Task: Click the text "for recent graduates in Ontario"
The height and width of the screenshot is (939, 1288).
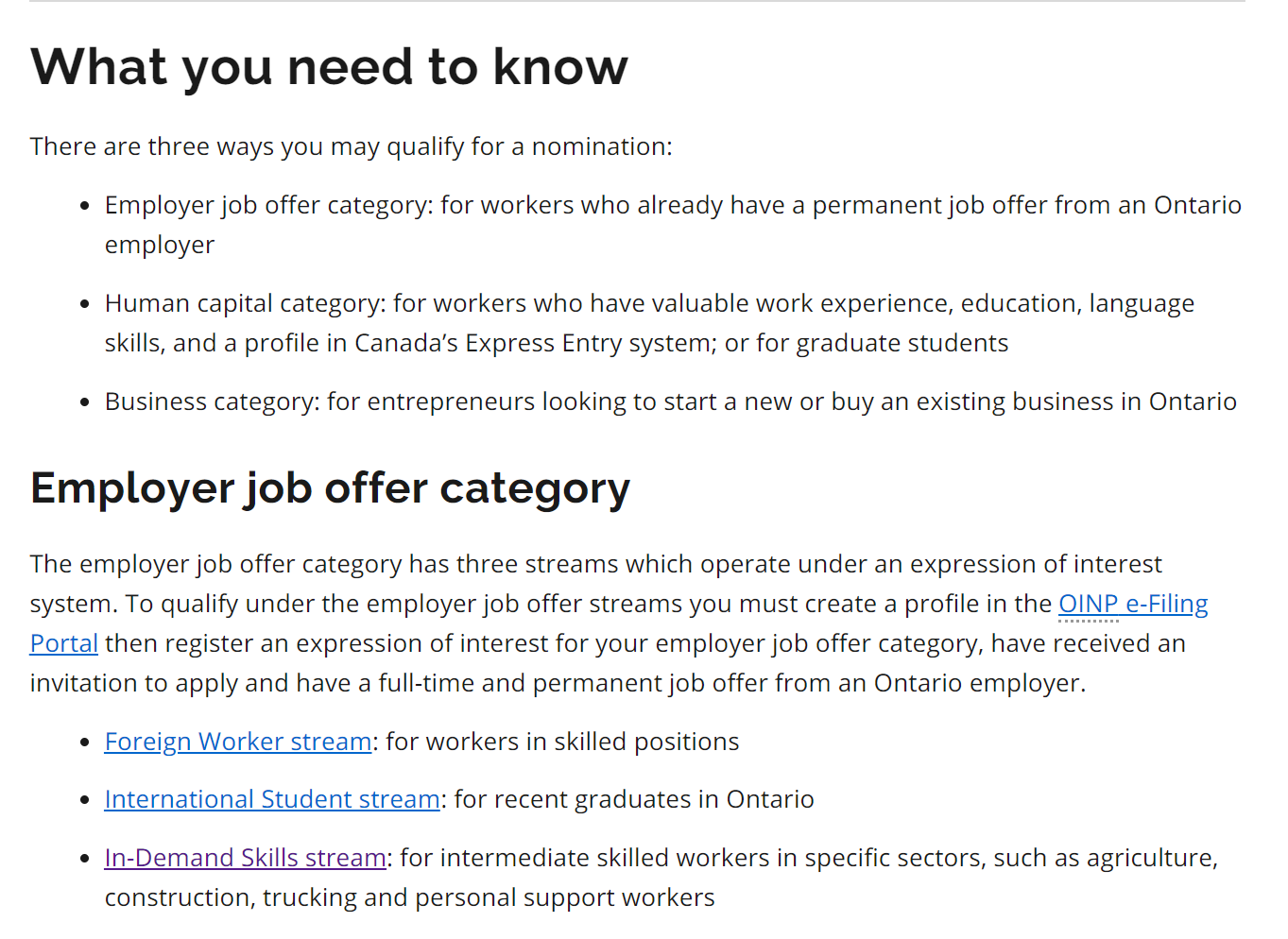Action: point(634,799)
